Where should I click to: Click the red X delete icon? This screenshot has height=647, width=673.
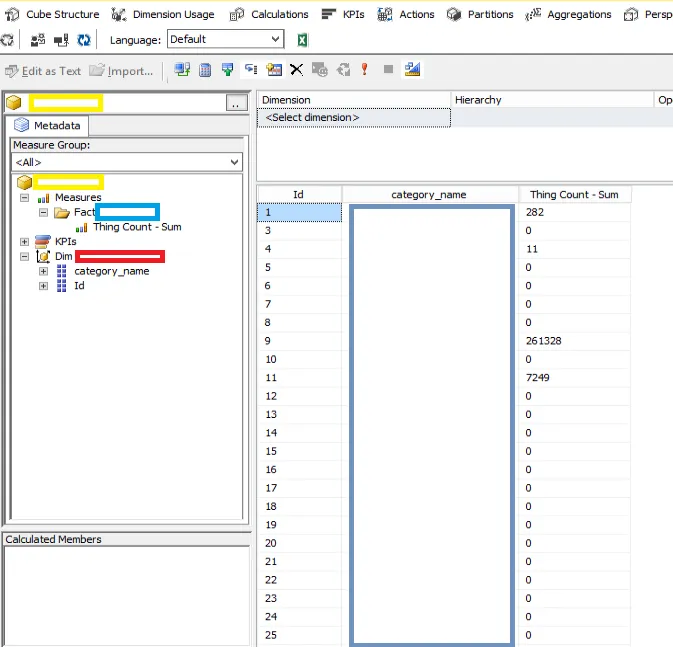296,70
